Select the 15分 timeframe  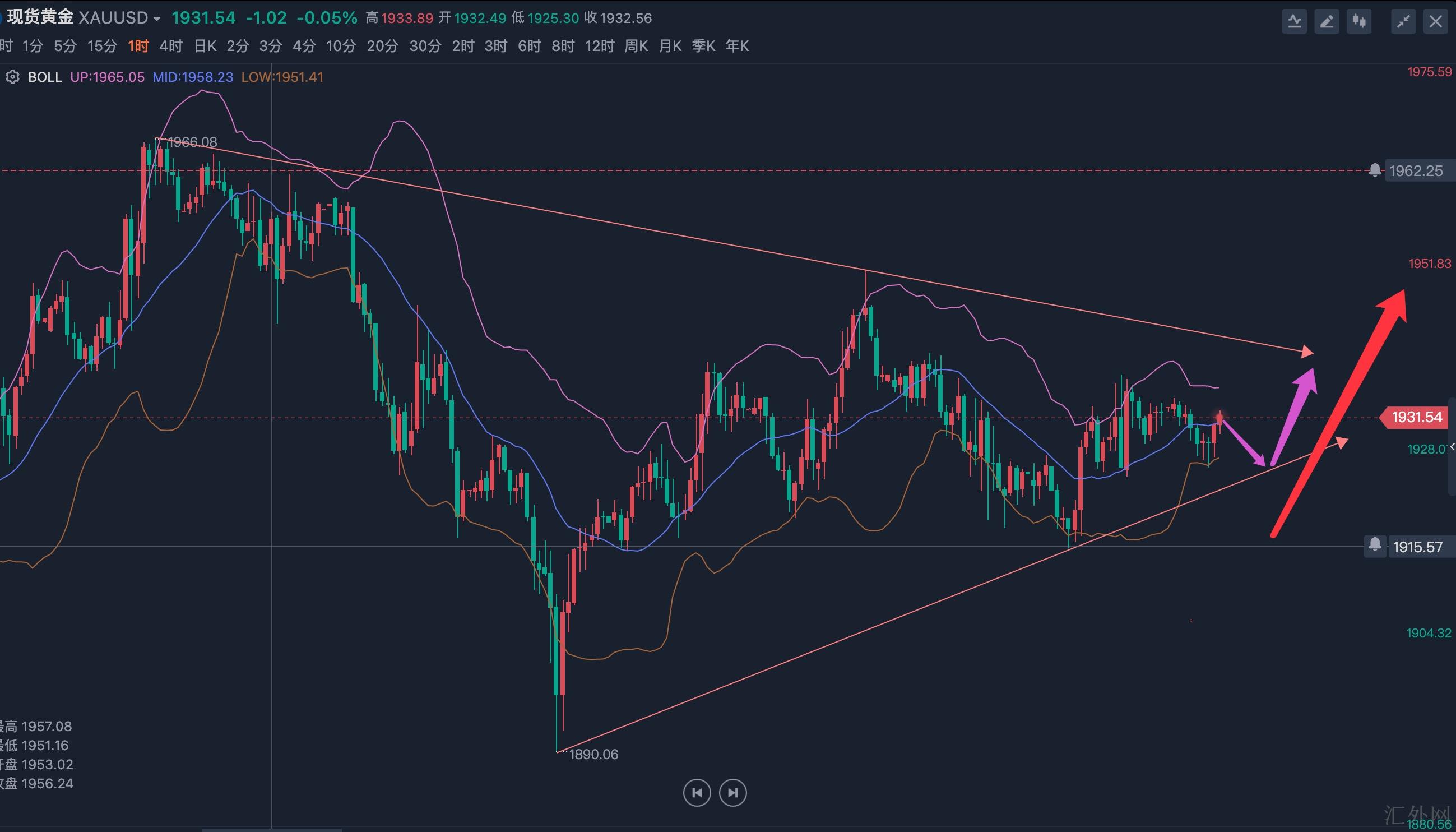pos(102,47)
